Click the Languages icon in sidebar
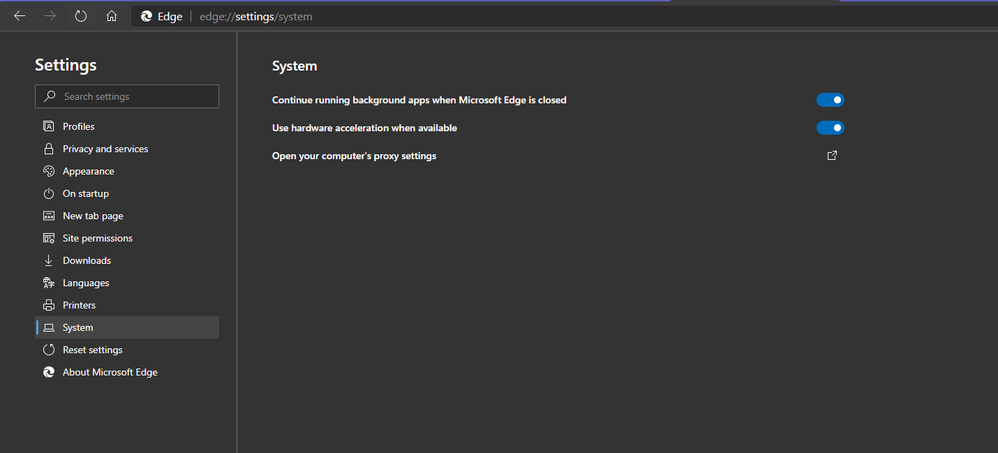Image resolution: width=998 pixels, height=453 pixels. (x=48, y=283)
